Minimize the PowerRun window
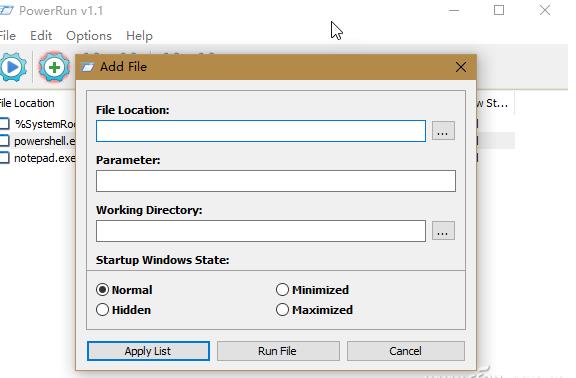This screenshot has height=378, width=576. click(454, 10)
